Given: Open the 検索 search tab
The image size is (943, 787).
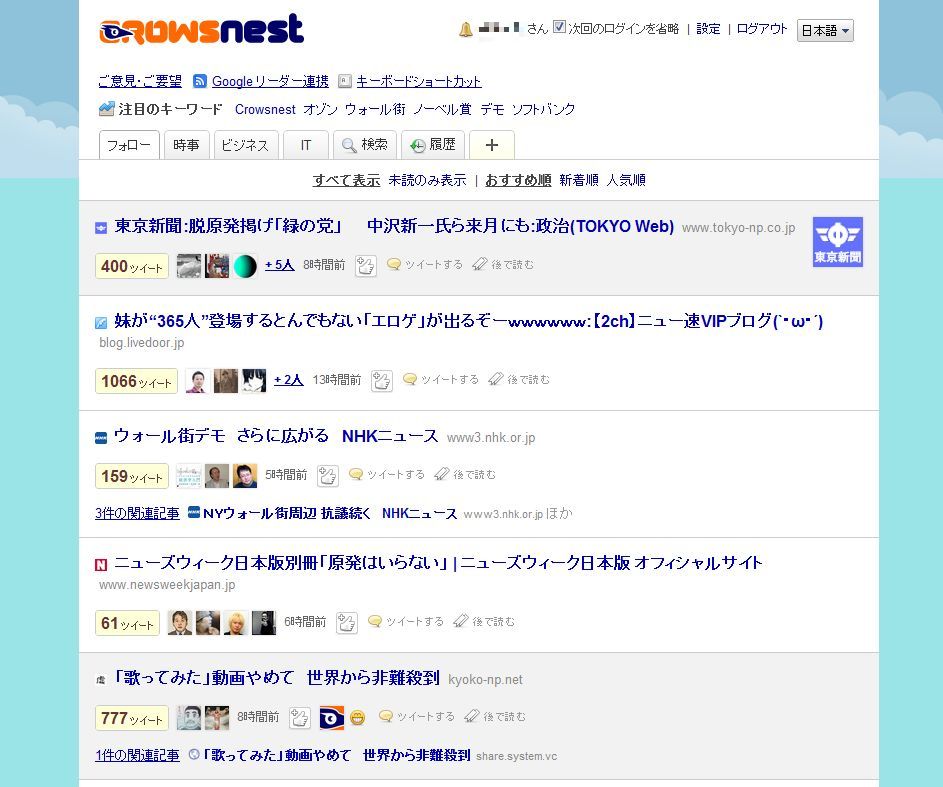Looking at the screenshot, I should point(364,145).
